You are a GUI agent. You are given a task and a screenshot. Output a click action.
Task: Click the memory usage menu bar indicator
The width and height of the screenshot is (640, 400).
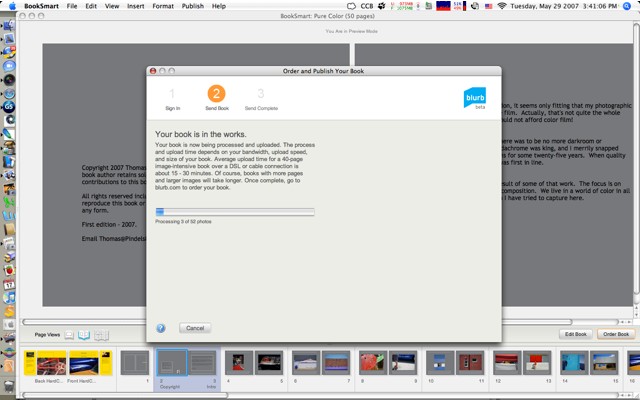(x=402, y=6)
